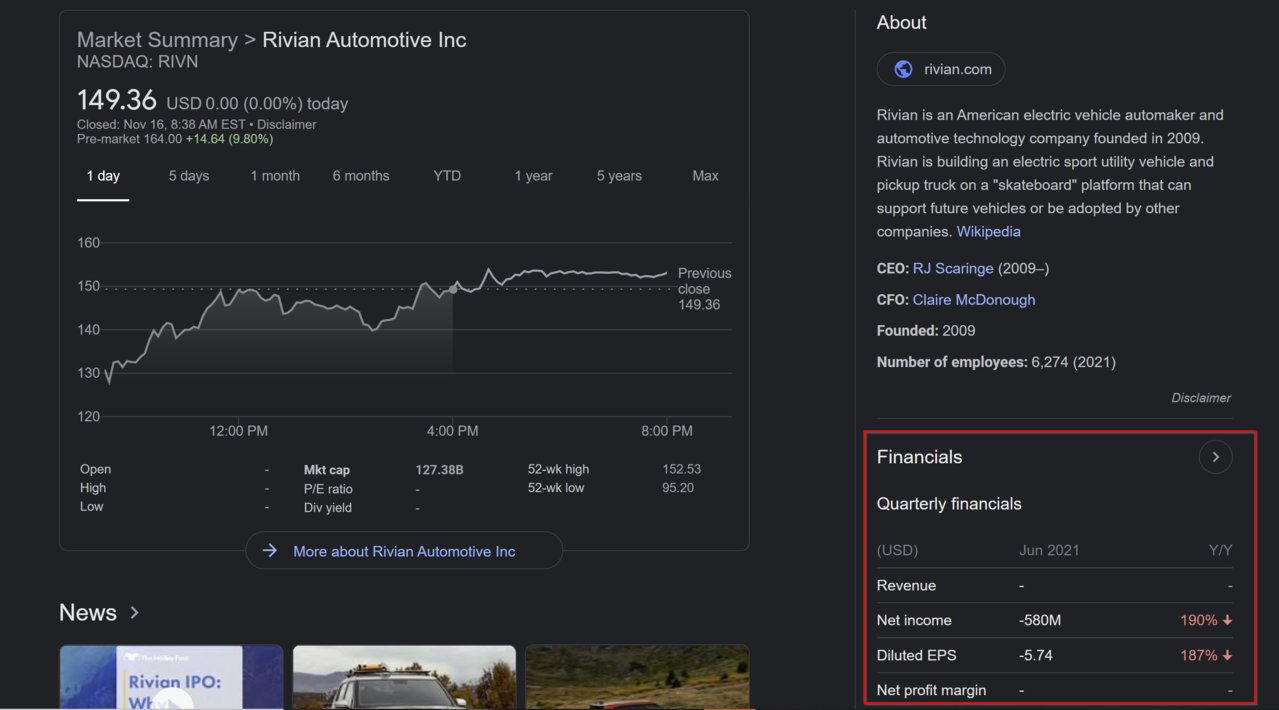Click the P/E ratio label
Screen dimensions: 1279x710
pyautogui.click(x=328, y=489)
